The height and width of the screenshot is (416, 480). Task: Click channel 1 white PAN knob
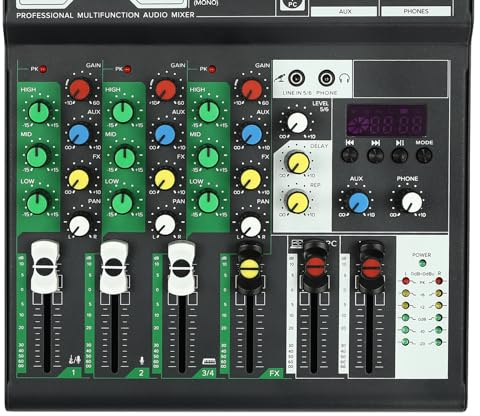[79, 226]
